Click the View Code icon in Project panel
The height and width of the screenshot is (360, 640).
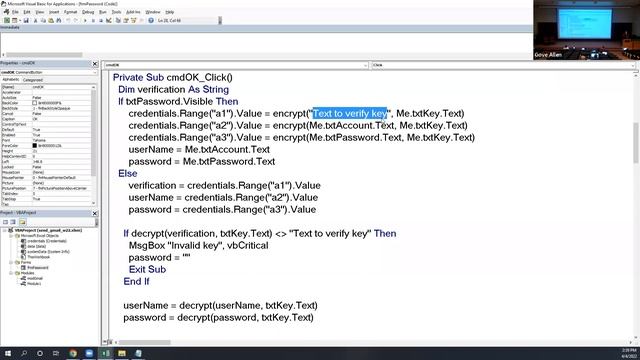[5, 222]
